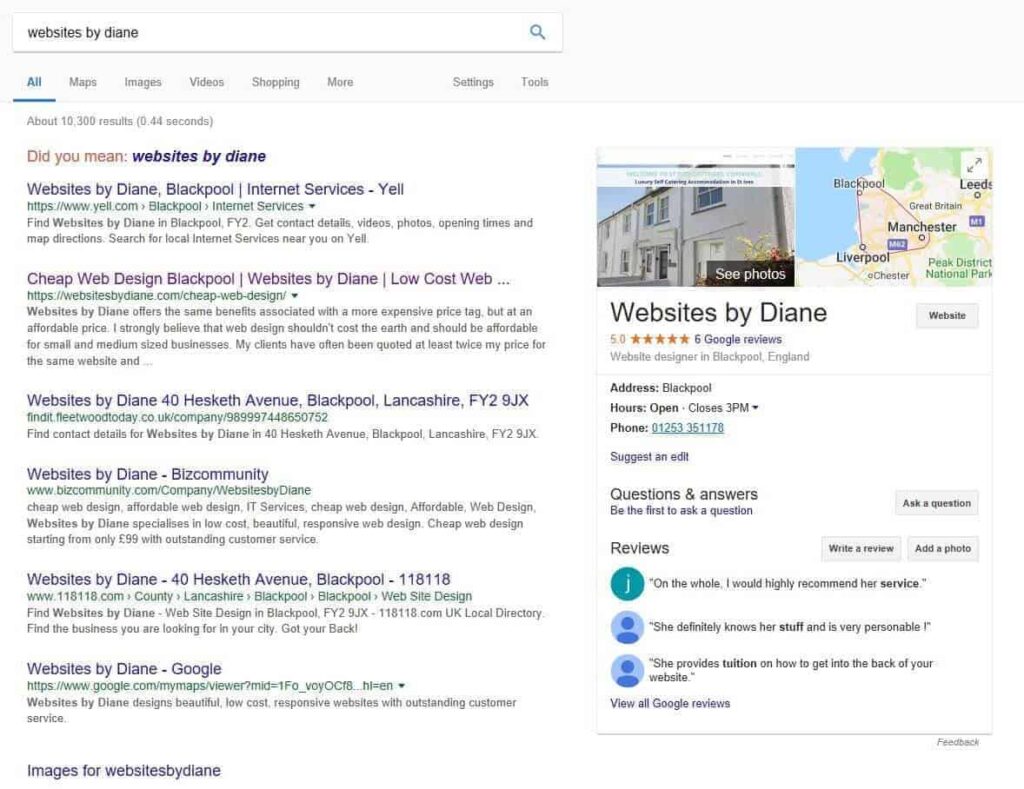The width and height of the screenshot is (1024, 789).
Task: Click the '5.0' rating number
Action: [x=618, y=339]
